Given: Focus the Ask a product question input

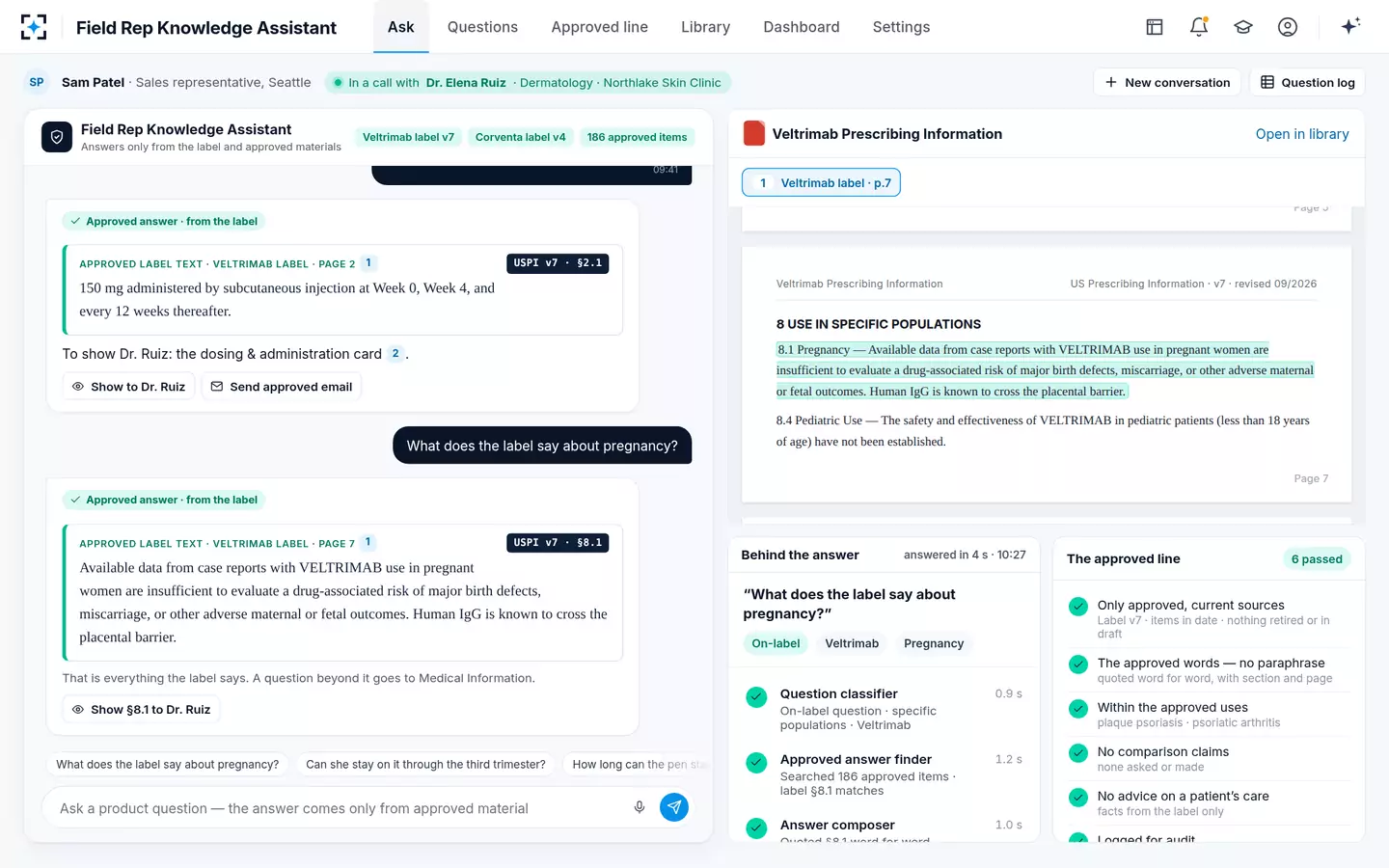Looking at the screenshot, I should pyautogui.click(x=338, y=808).
